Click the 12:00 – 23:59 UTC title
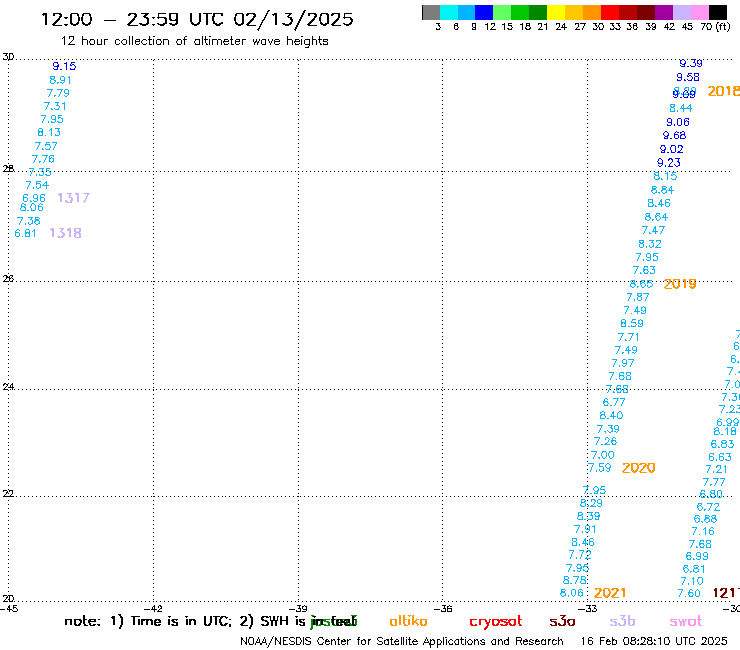The width and height of the screenshot is (740, 650). [x=197, y=19]
